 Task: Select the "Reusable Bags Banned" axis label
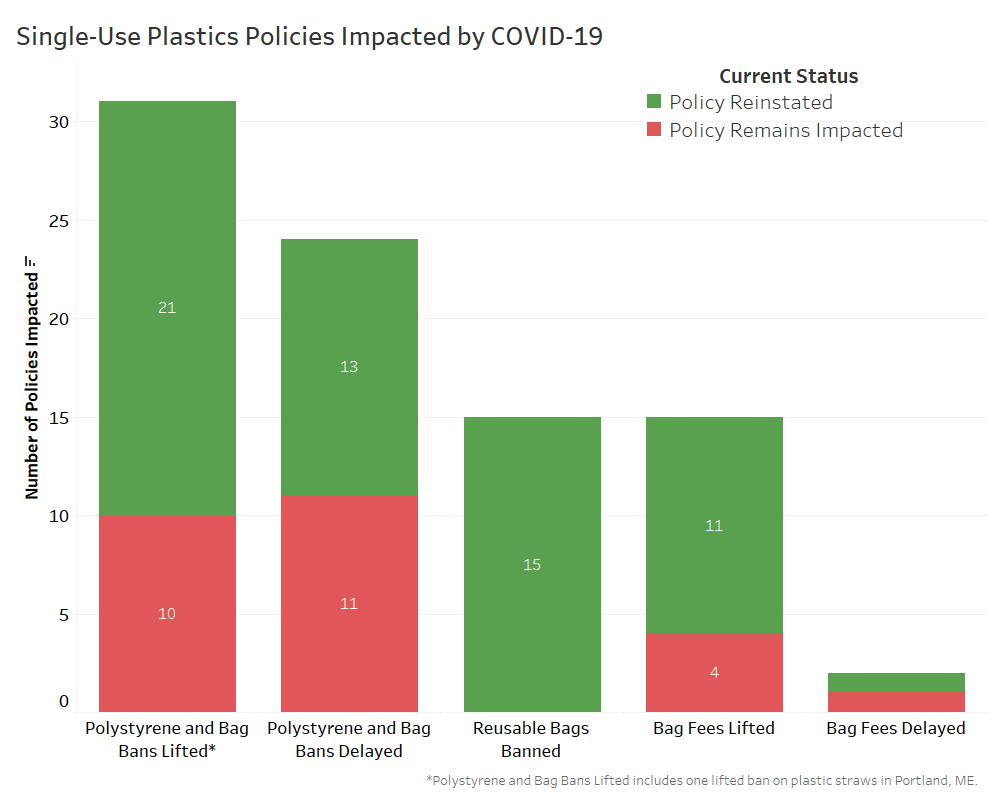[x=532, y=739]
